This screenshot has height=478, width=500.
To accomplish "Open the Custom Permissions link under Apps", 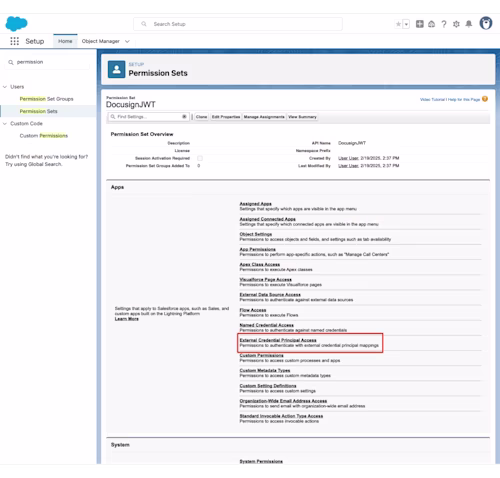I will point(261,355).
